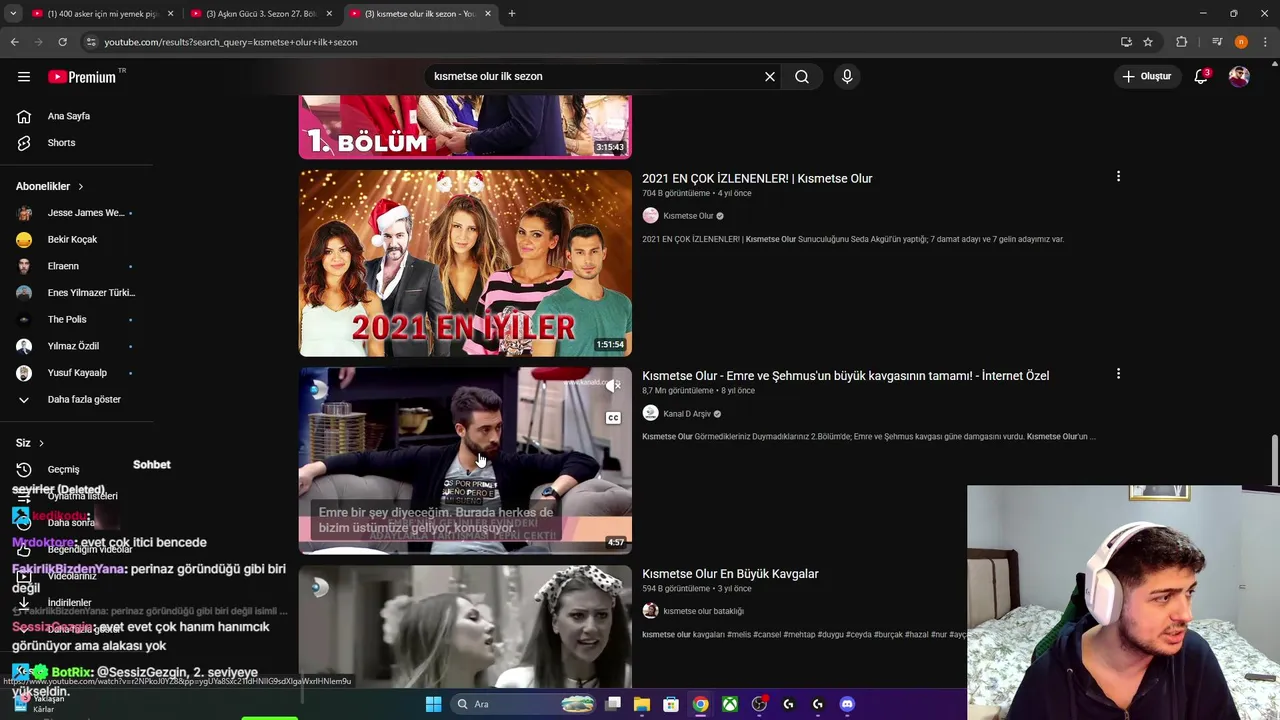Open the YouTube hamburger guide menu
This screenshot has width=1280, height=720.
[24, 76]
